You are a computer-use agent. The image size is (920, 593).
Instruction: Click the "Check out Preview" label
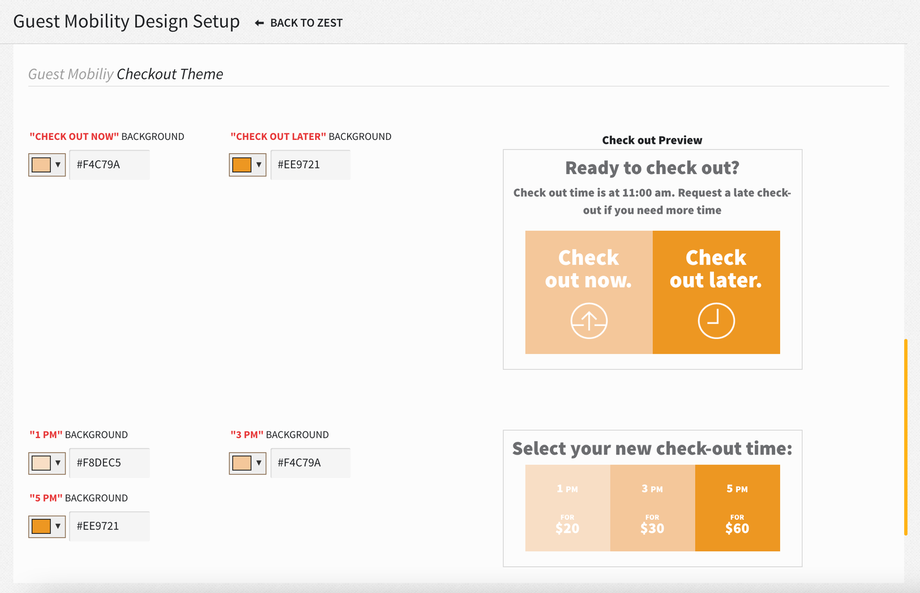(652, 140)
